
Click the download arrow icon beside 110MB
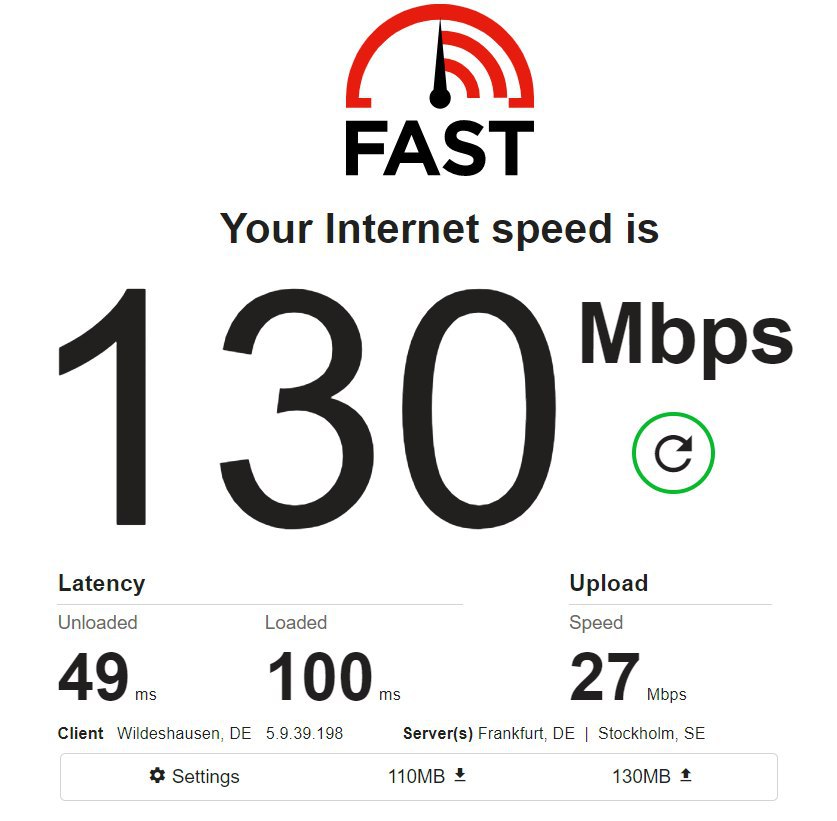pos(460,775)
